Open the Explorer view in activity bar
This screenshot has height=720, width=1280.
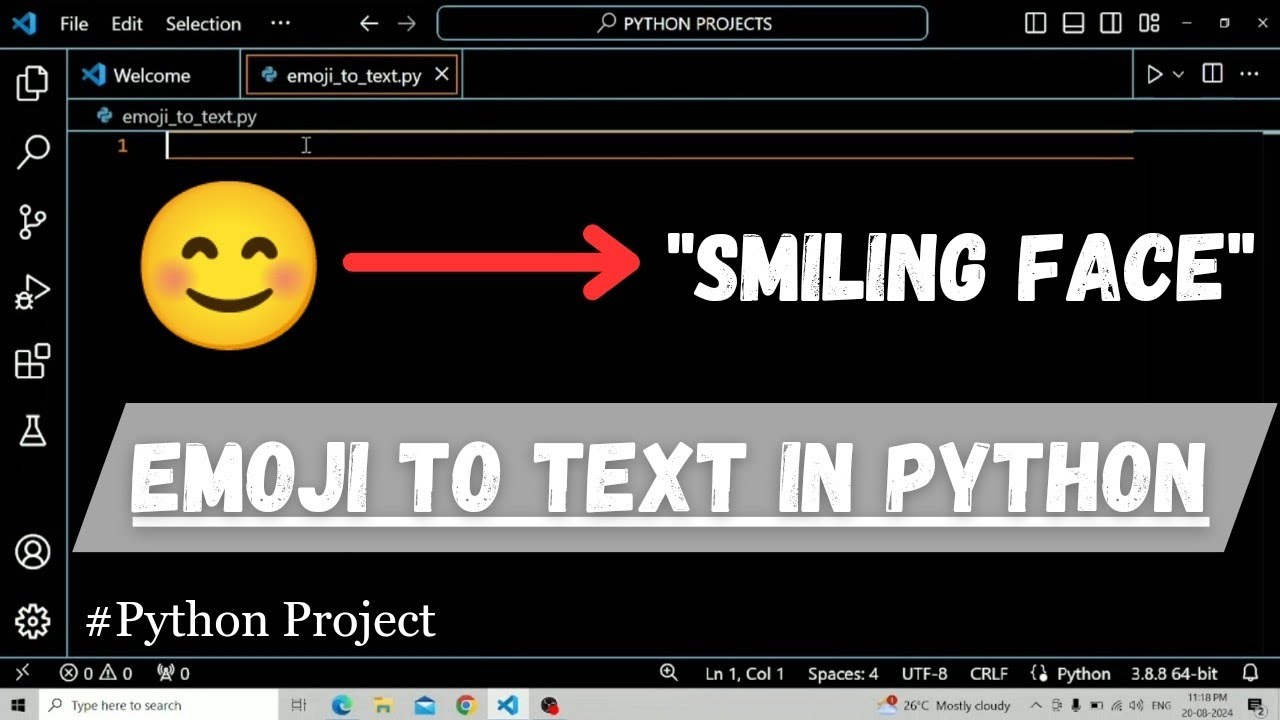[32, 83]
